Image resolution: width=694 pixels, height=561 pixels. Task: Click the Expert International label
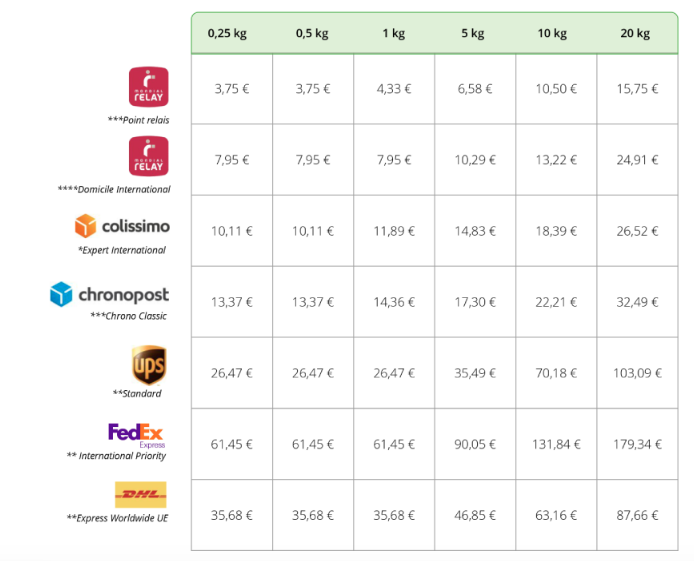pyautogui.click(x=121, y=250)
